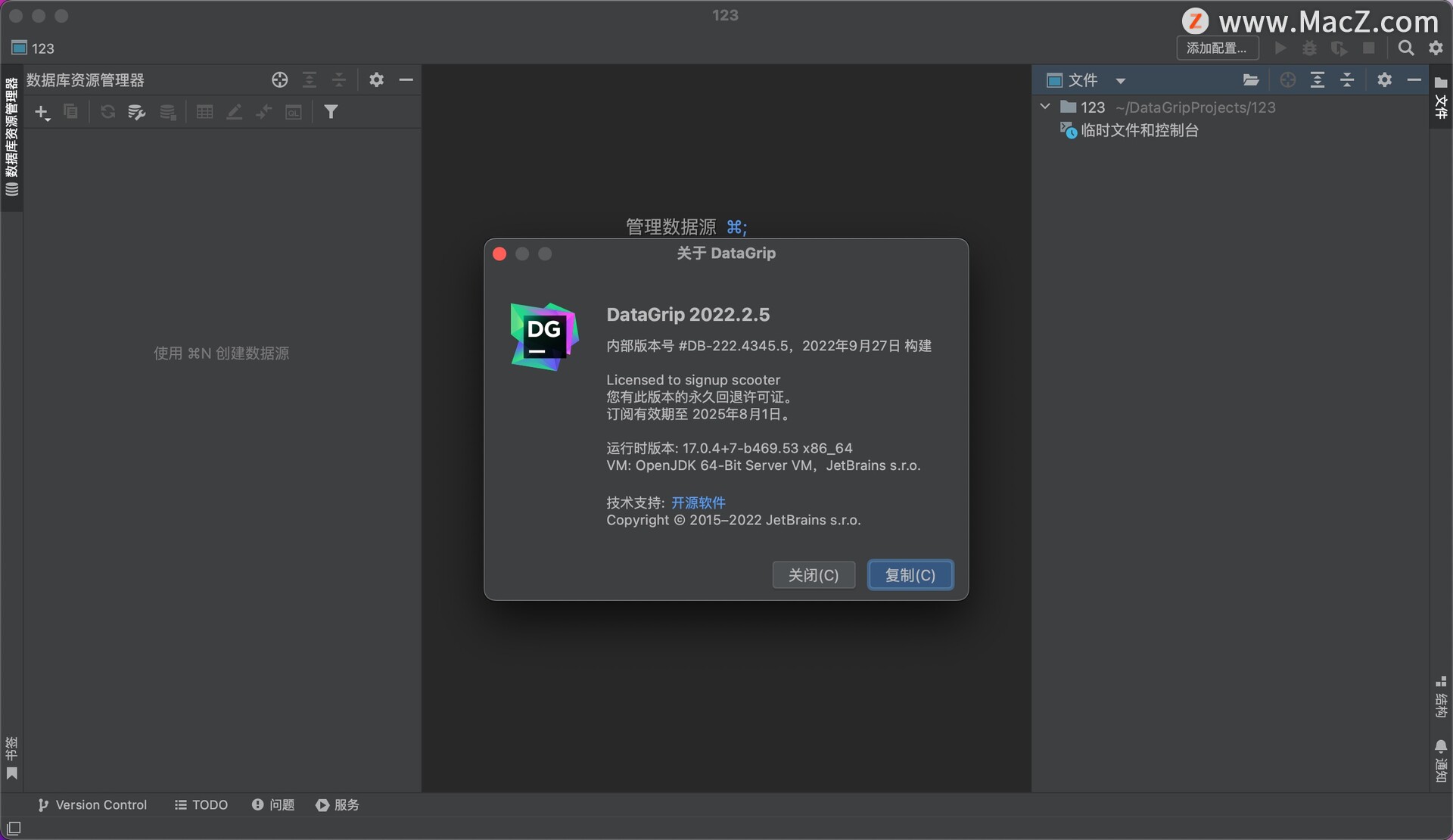The width and height of the screenshot is (1453, 840).
Task: Open database explorer settings gear
Action: point(376,79)
